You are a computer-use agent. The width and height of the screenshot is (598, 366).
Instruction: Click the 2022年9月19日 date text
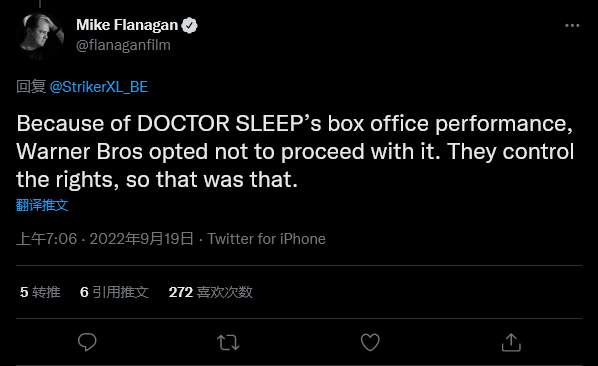[141, 239]
